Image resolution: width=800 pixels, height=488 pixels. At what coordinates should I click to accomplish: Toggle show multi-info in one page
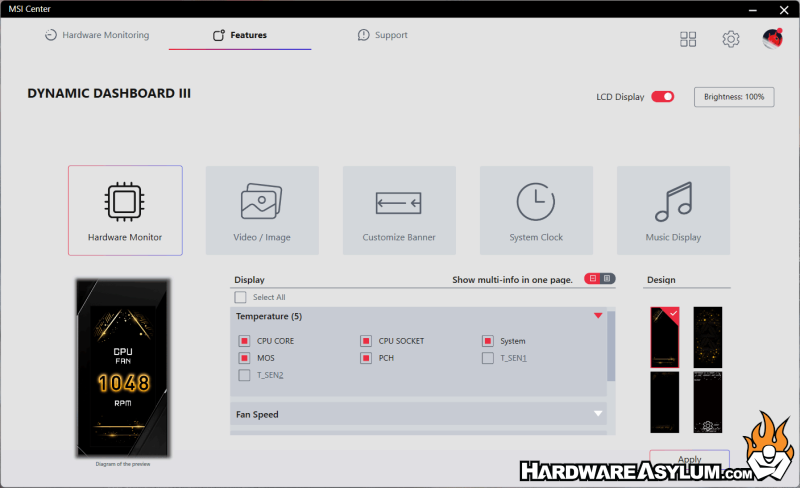tap(599, 279)
